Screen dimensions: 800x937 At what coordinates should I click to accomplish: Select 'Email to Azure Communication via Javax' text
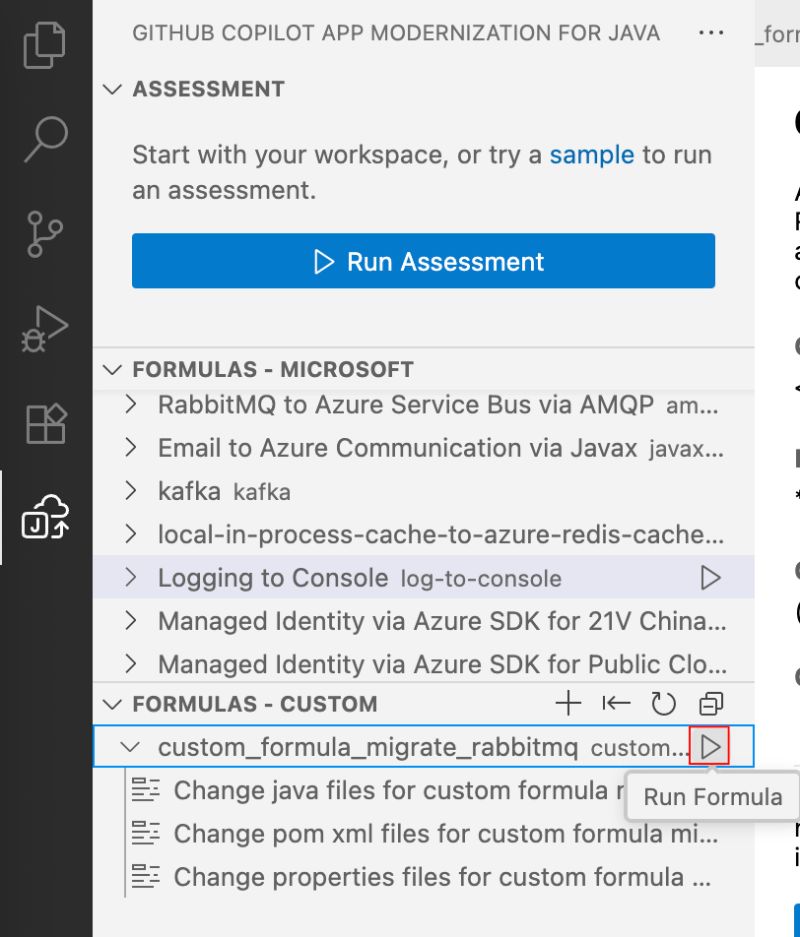[x=397, y=448]
